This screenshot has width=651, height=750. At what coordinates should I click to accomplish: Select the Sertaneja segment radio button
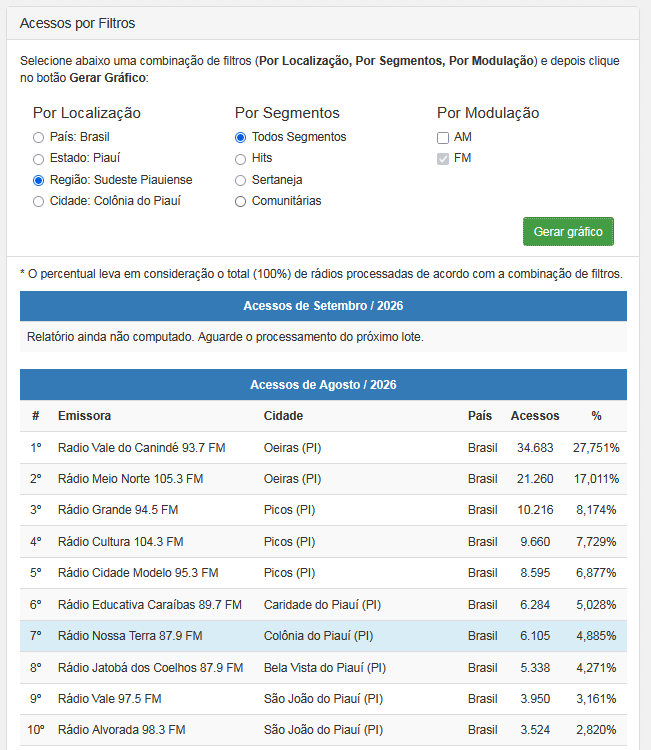(x=241, y=180)
